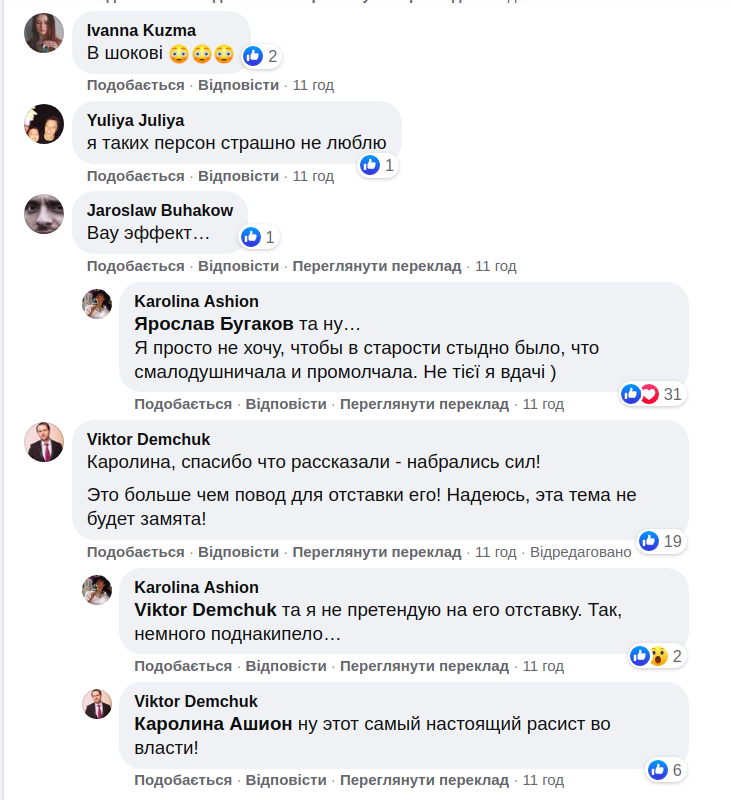Image resolution: width=731 pixels, height=800 pixels.
Task: Click Jaroslaw Buhakow's profile avatar
Action: pos(44,213)
